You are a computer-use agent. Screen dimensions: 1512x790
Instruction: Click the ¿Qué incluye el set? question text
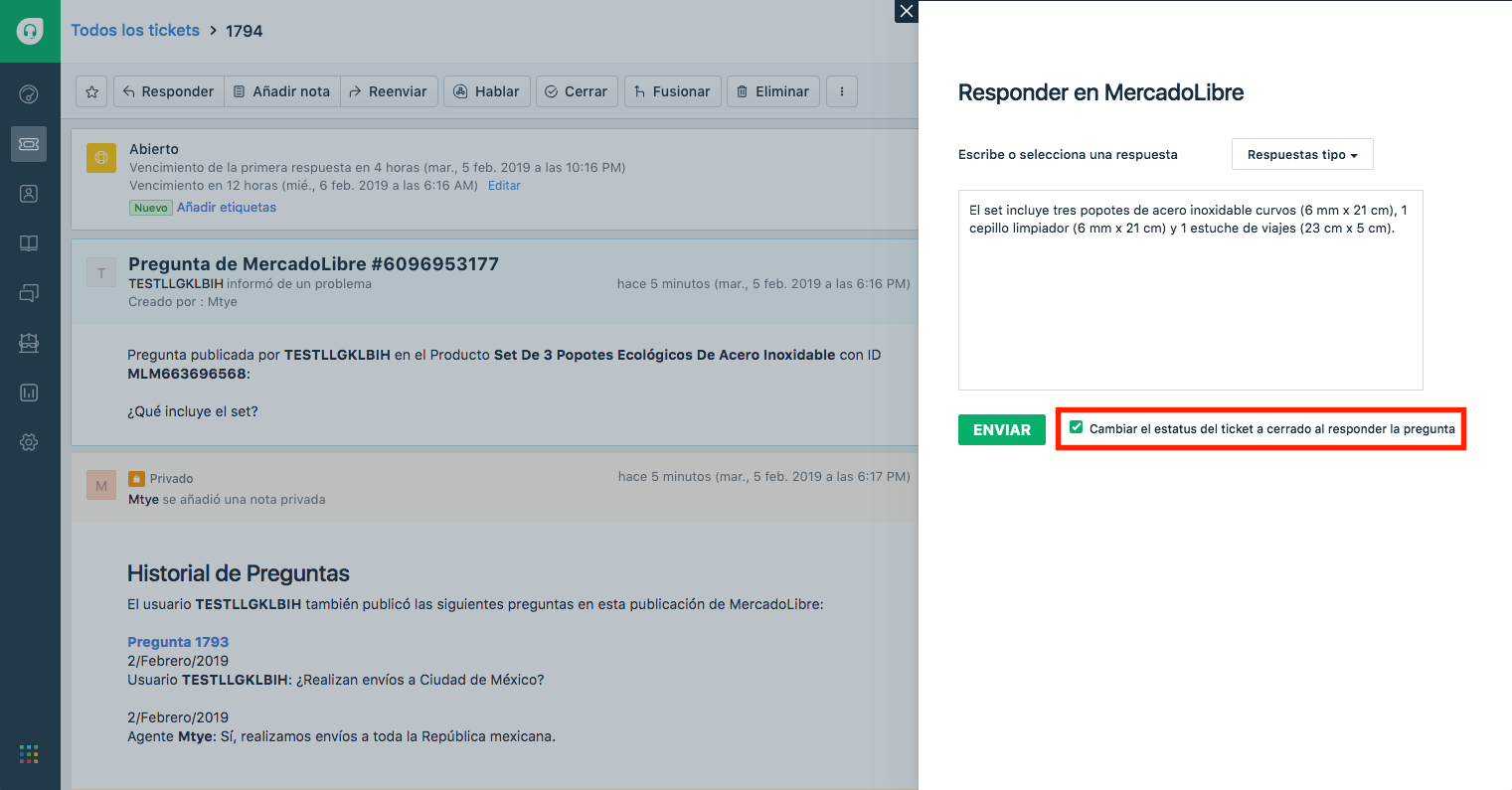point(193,411)
